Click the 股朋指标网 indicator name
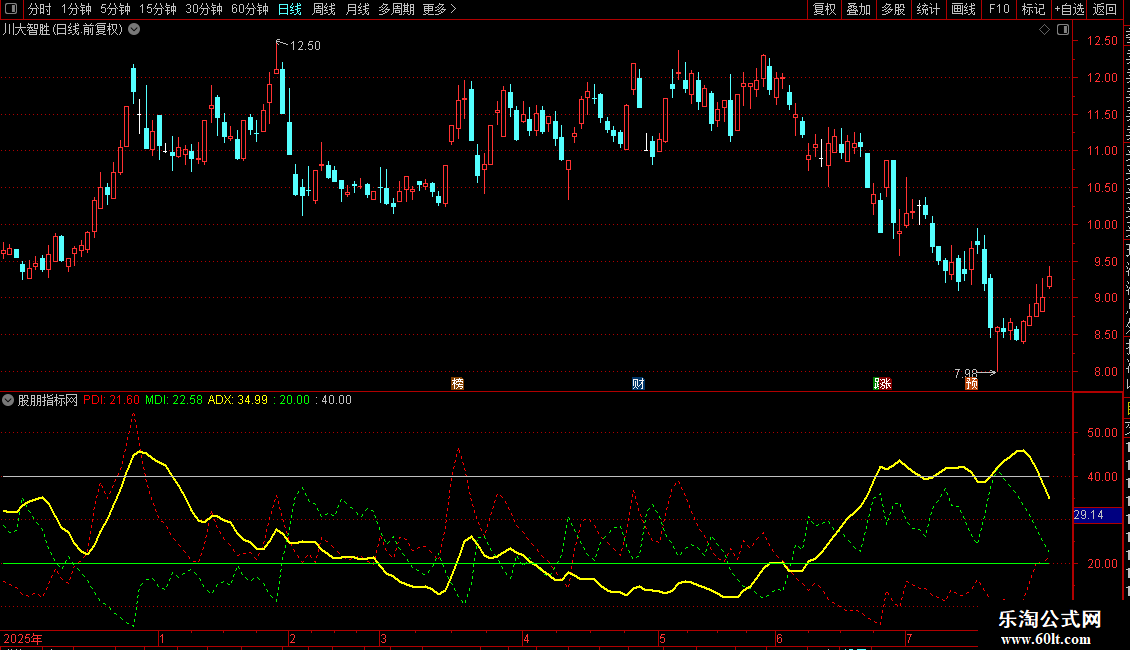Image resolution: width=1130 pixels, height=650 pixels. (x=48, y=400)
